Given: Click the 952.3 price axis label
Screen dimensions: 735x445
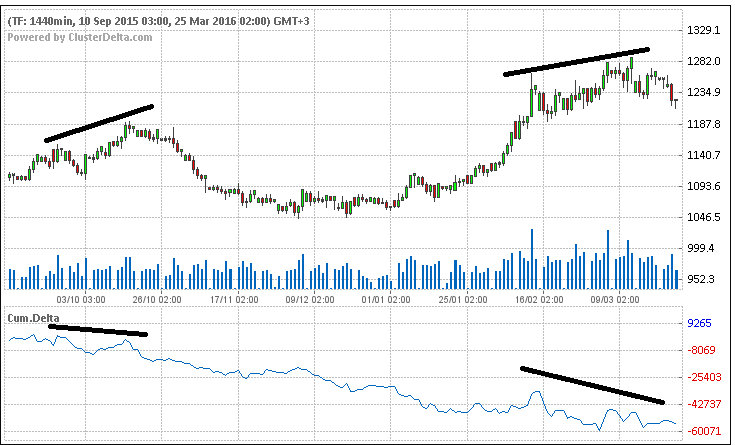Looking at the screenshot, I should coord(700,279).
